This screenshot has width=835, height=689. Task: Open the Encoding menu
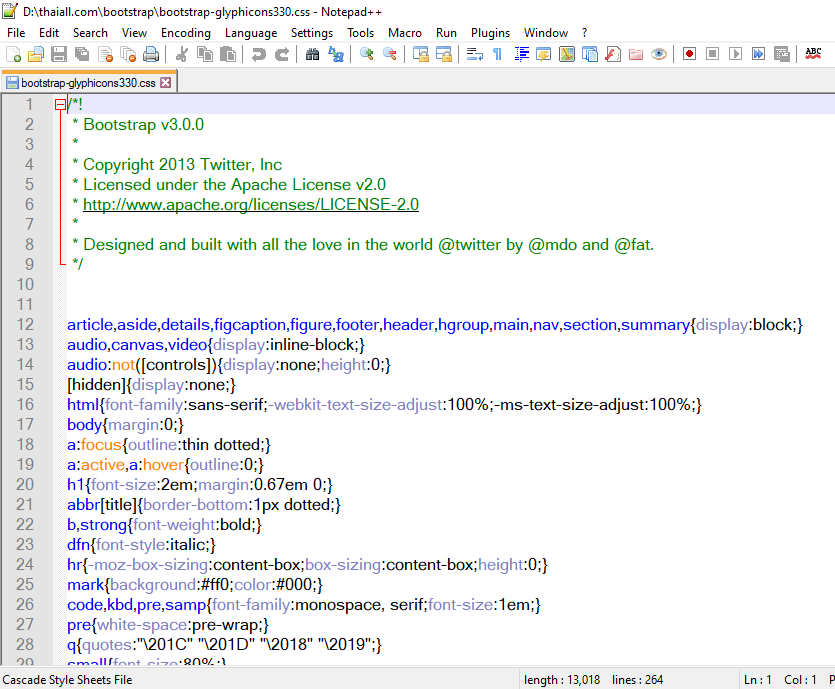[x=185, y=32]
